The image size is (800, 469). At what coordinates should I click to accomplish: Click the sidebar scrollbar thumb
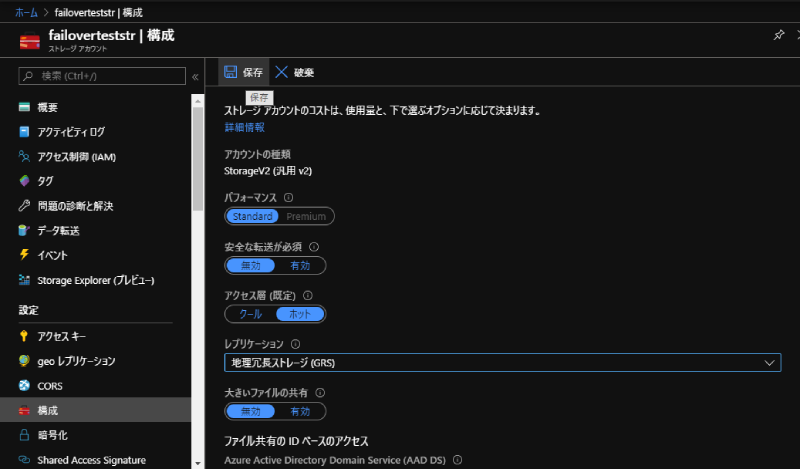(198, 159)
